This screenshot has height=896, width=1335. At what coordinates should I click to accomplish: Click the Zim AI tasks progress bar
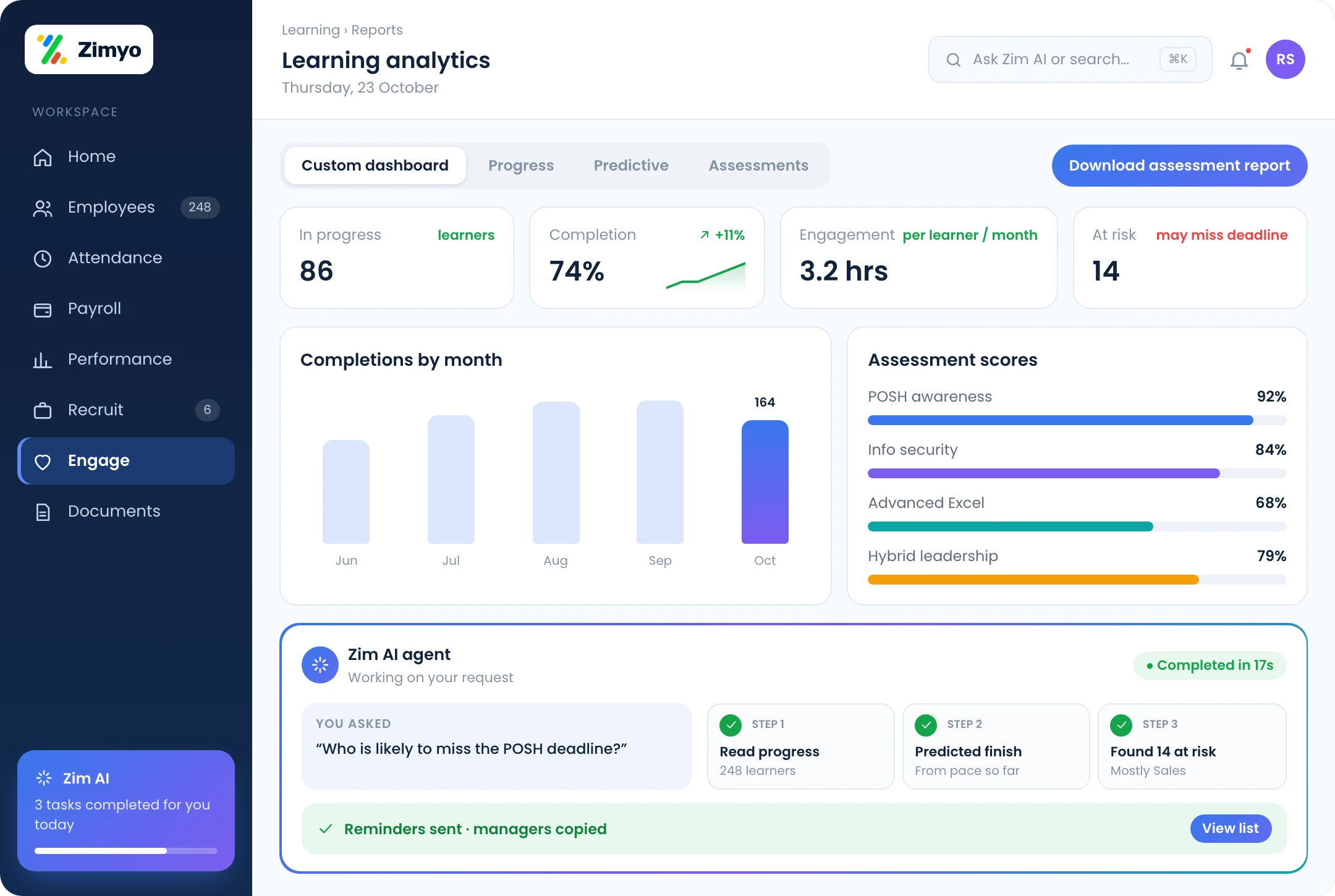click(126, 851)
